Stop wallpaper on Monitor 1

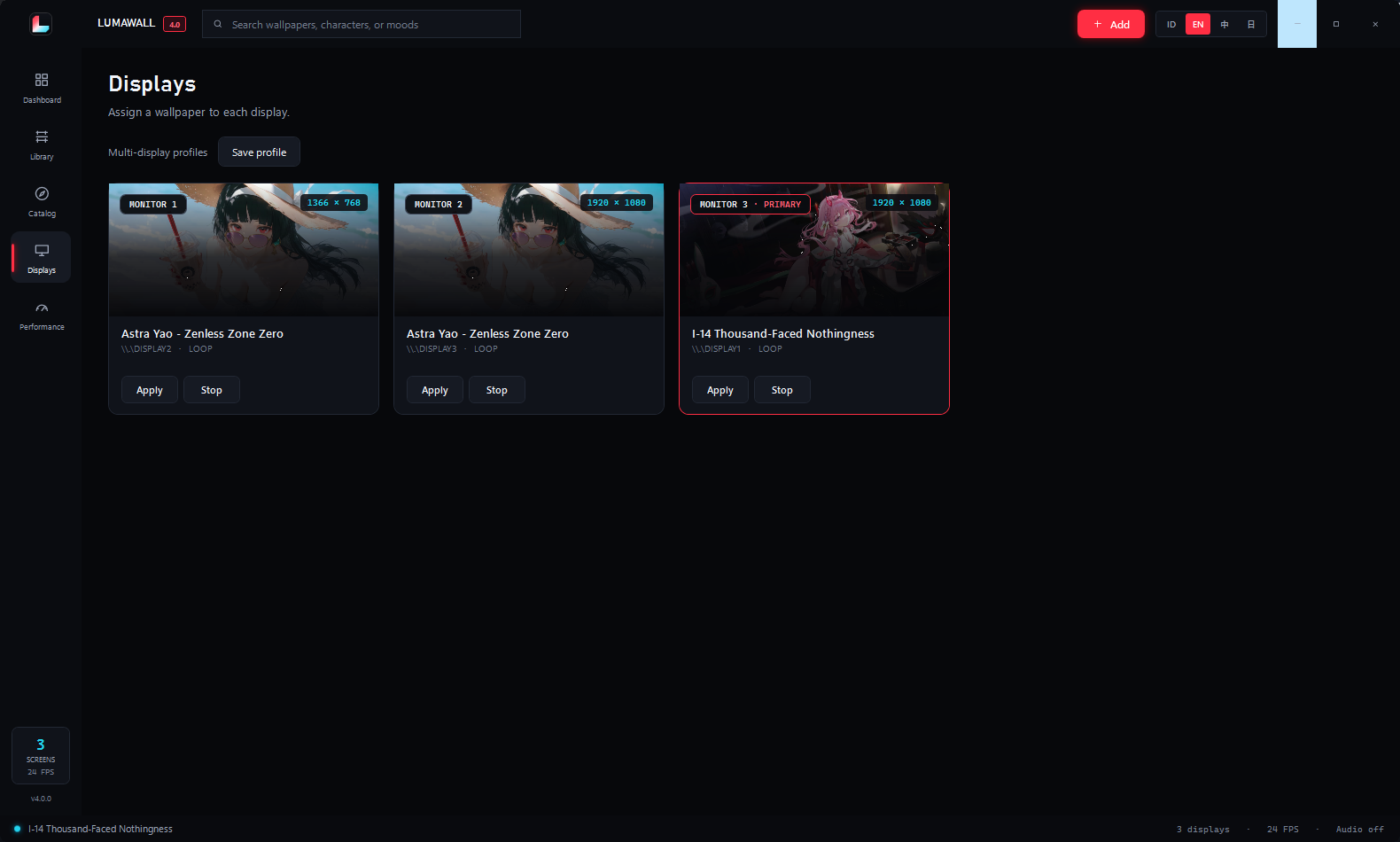point(212,390)
